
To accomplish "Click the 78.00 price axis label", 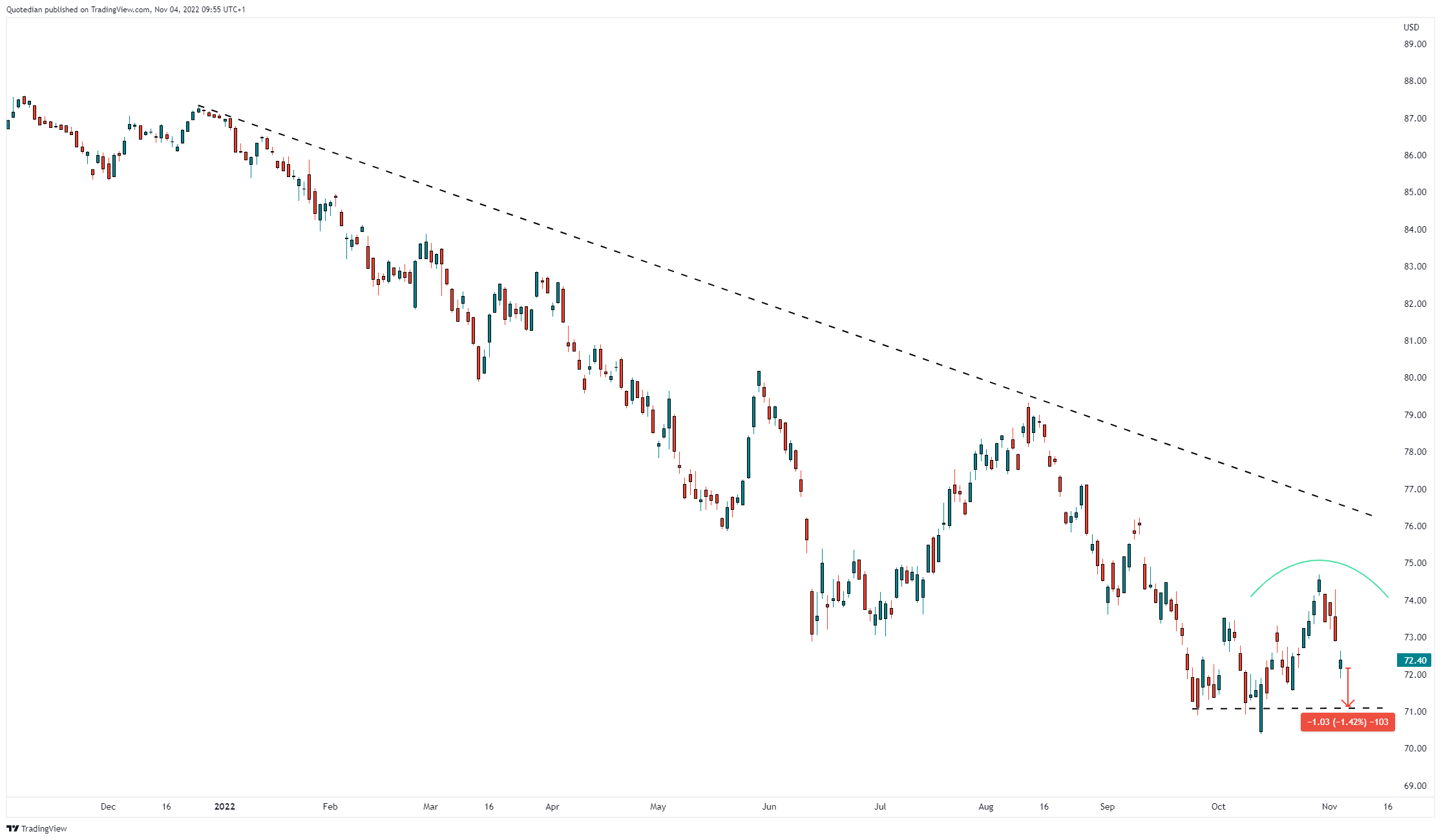I will pyautogui.click(x=1415, y=452).
